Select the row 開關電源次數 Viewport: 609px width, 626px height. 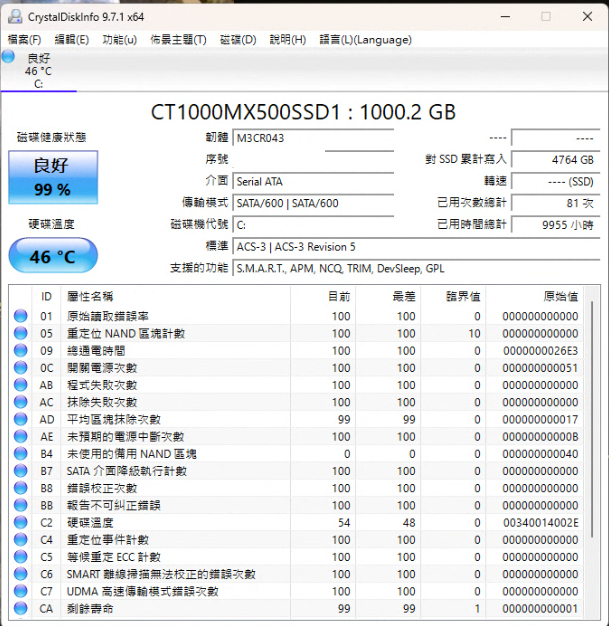(296, 367)
